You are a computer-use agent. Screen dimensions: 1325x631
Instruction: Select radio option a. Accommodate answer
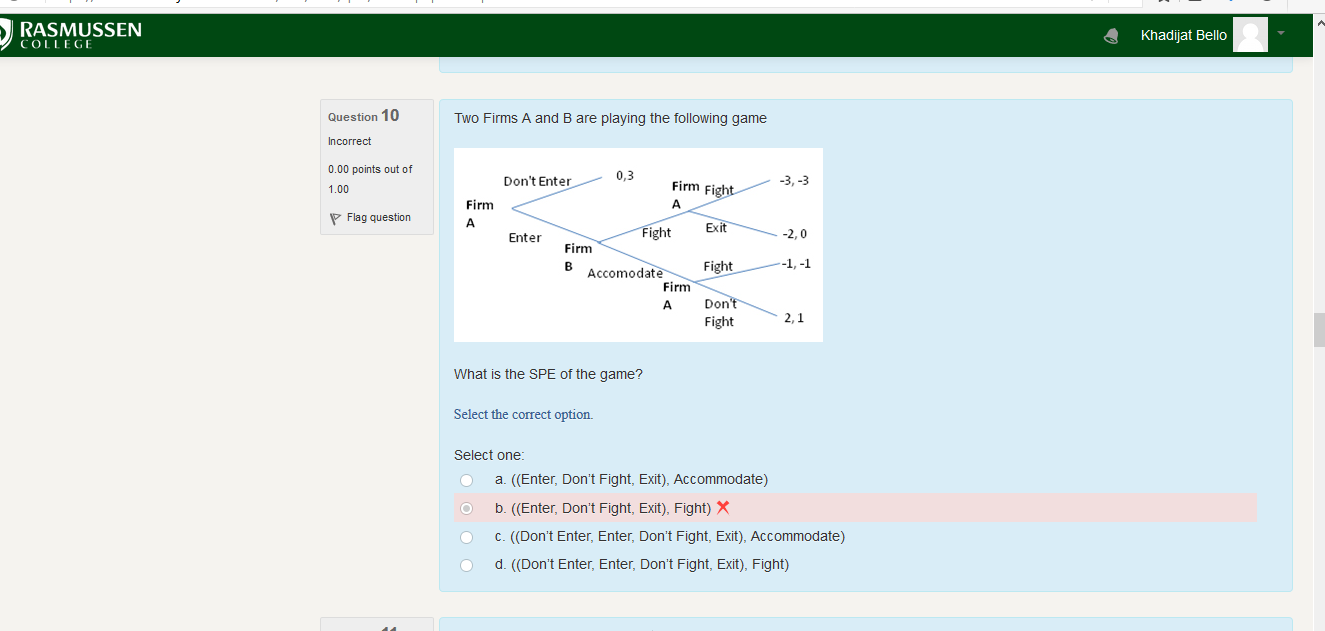(466, 480)
